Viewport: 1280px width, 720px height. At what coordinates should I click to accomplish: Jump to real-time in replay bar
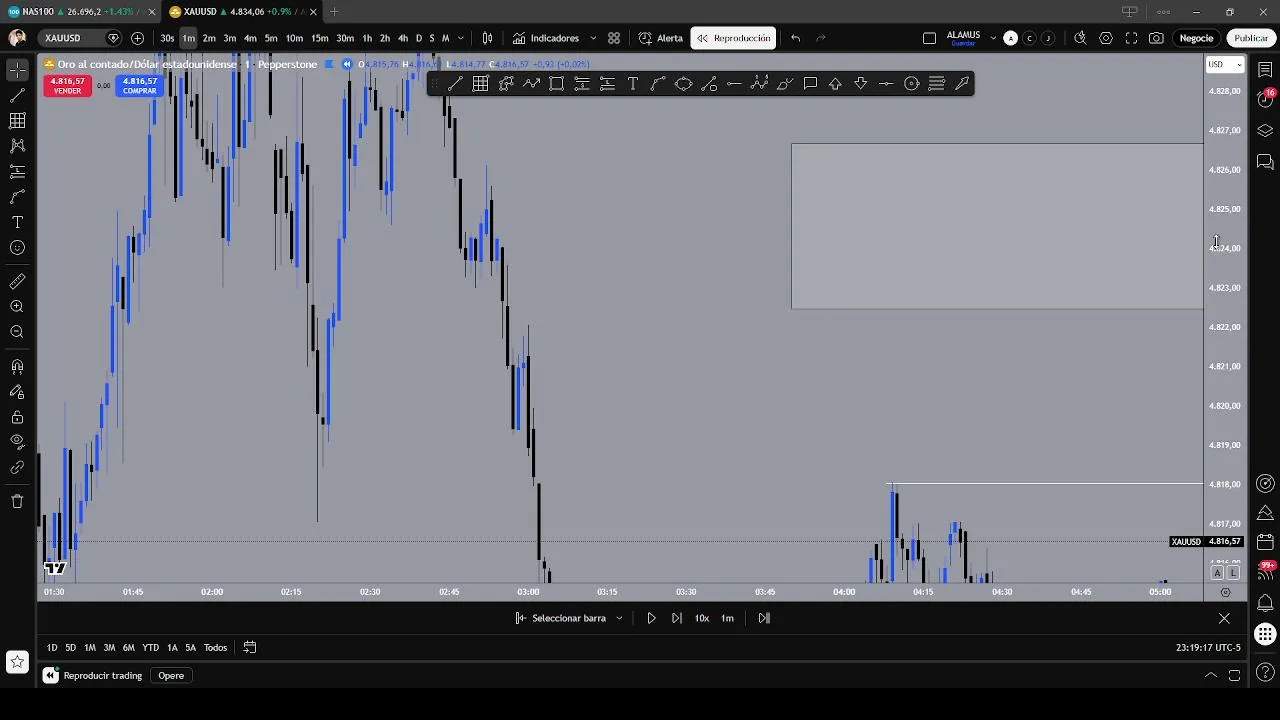click(x=764, y=618)
